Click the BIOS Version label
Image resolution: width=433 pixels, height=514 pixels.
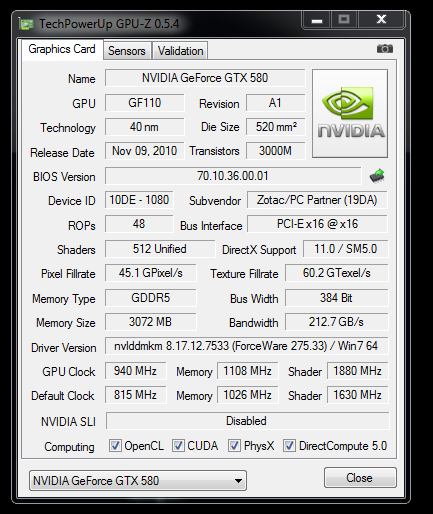click(64, 177)
